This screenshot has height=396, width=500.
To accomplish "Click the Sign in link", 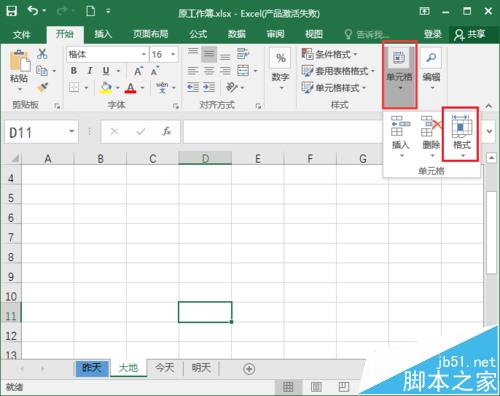I will coord(432,34).
